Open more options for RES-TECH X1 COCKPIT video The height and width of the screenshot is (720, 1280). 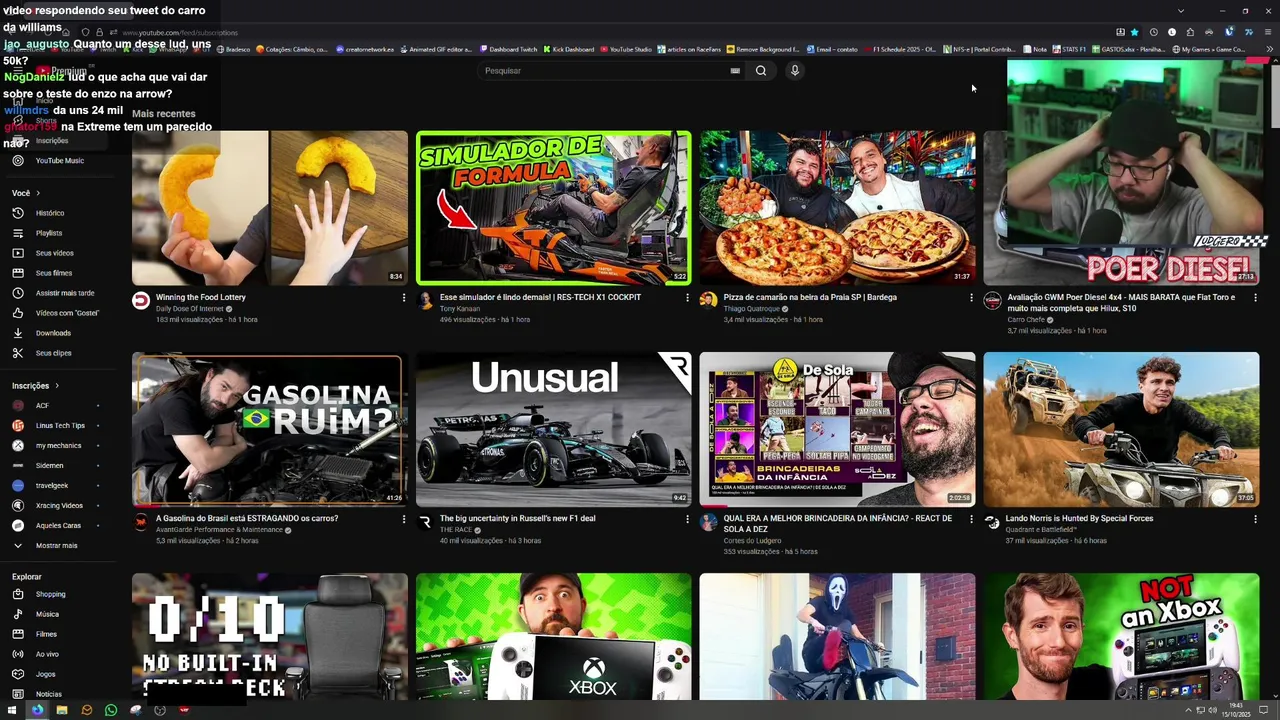[x=687, y=298]
